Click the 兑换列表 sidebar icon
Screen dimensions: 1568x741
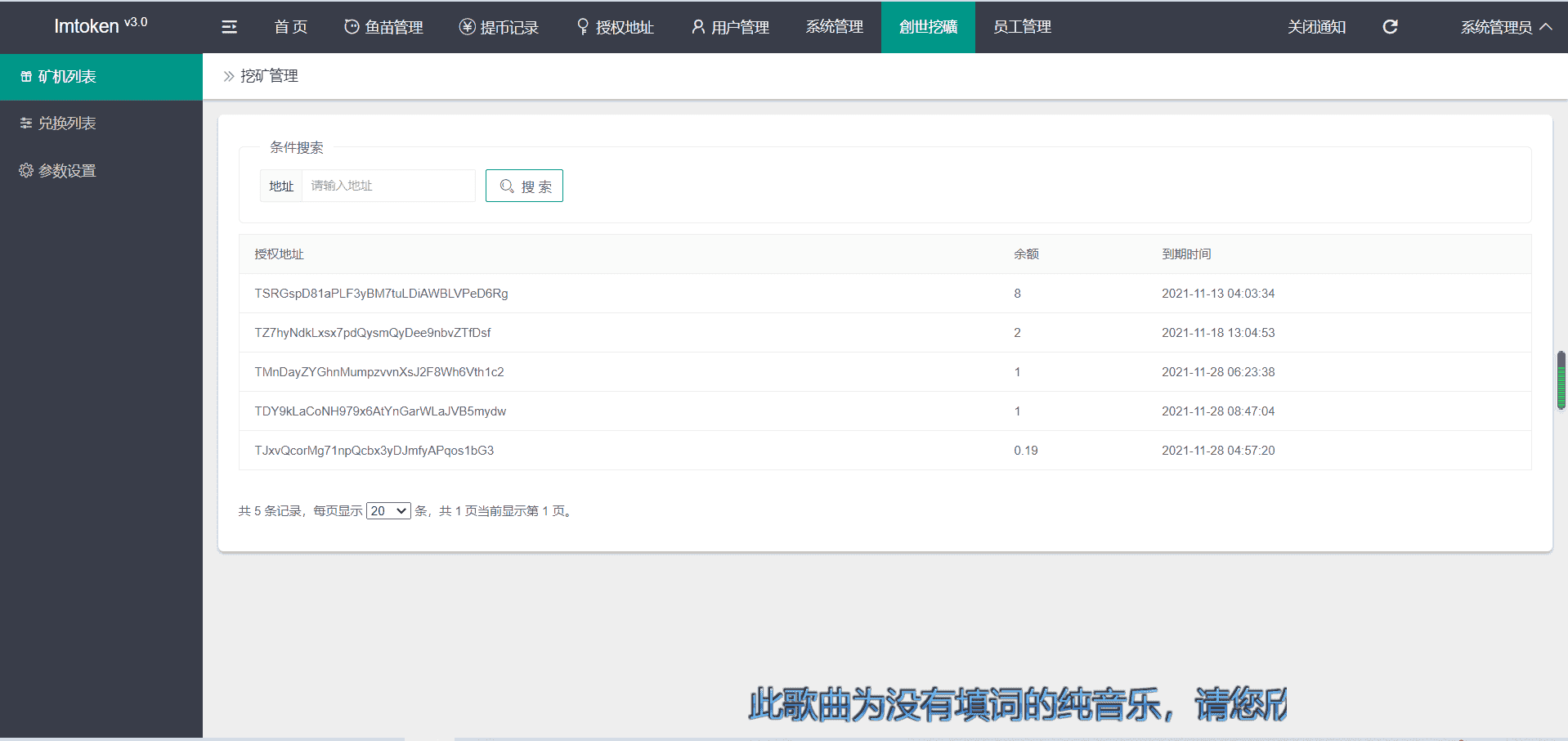click(26, 123)
